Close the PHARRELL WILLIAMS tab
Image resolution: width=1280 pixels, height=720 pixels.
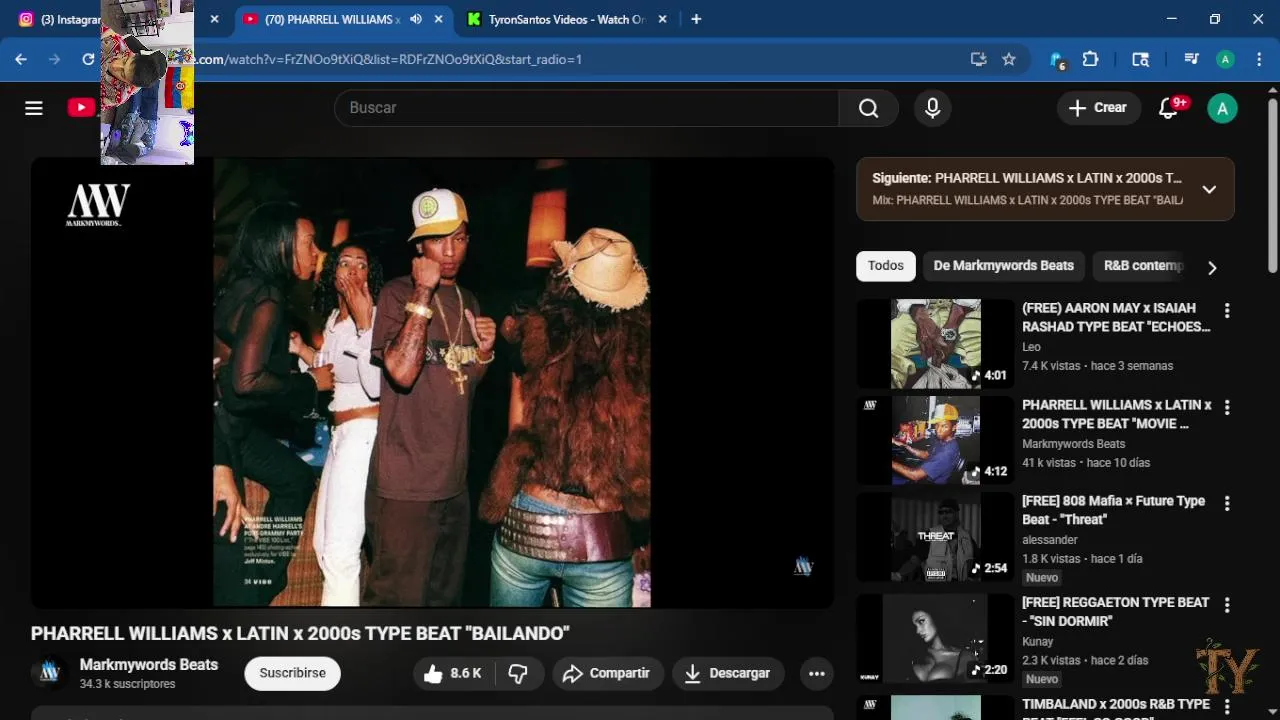pyautogui.click(x=438, y=19)
